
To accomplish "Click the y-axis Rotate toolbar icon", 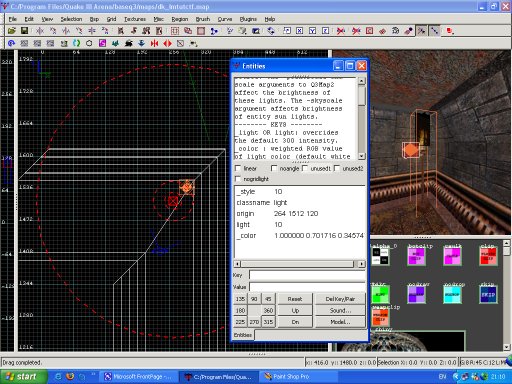I will pyautogui.click(x=79, y=31).
